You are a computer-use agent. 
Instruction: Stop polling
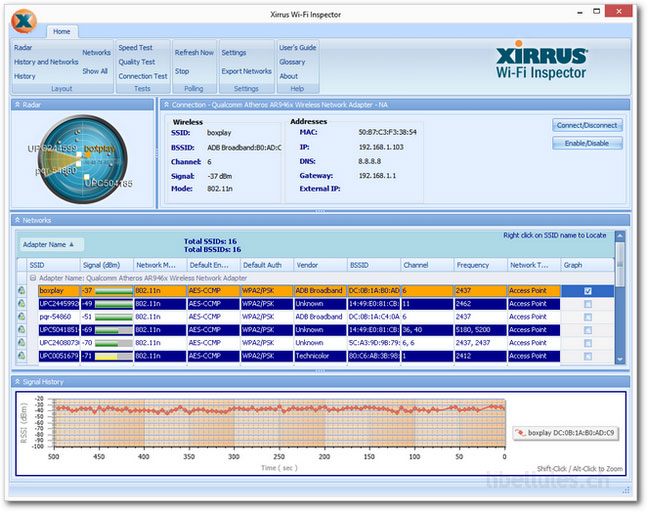point(182,71)
